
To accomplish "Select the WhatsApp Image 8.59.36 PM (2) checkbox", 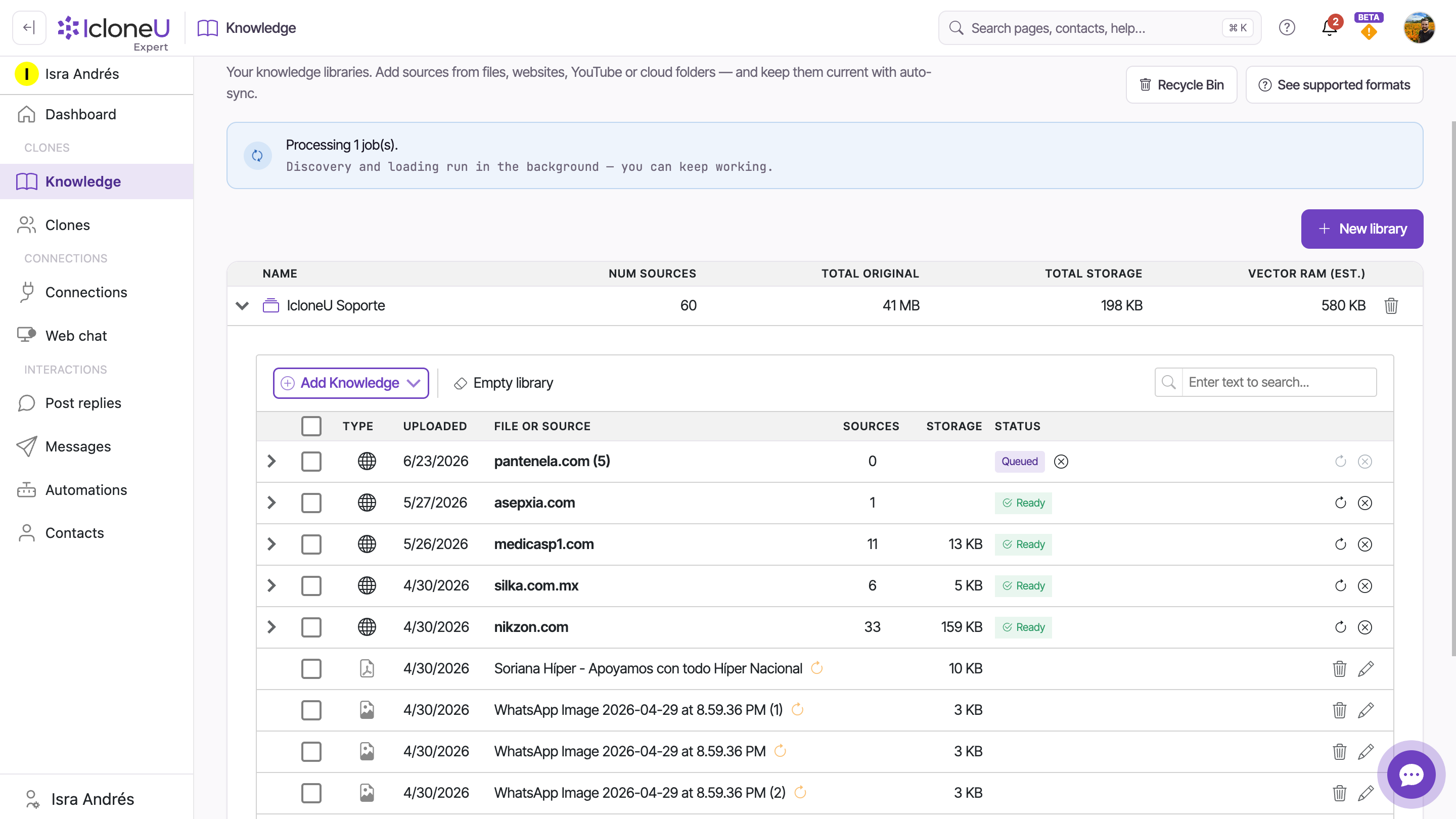I will (311, 793).
